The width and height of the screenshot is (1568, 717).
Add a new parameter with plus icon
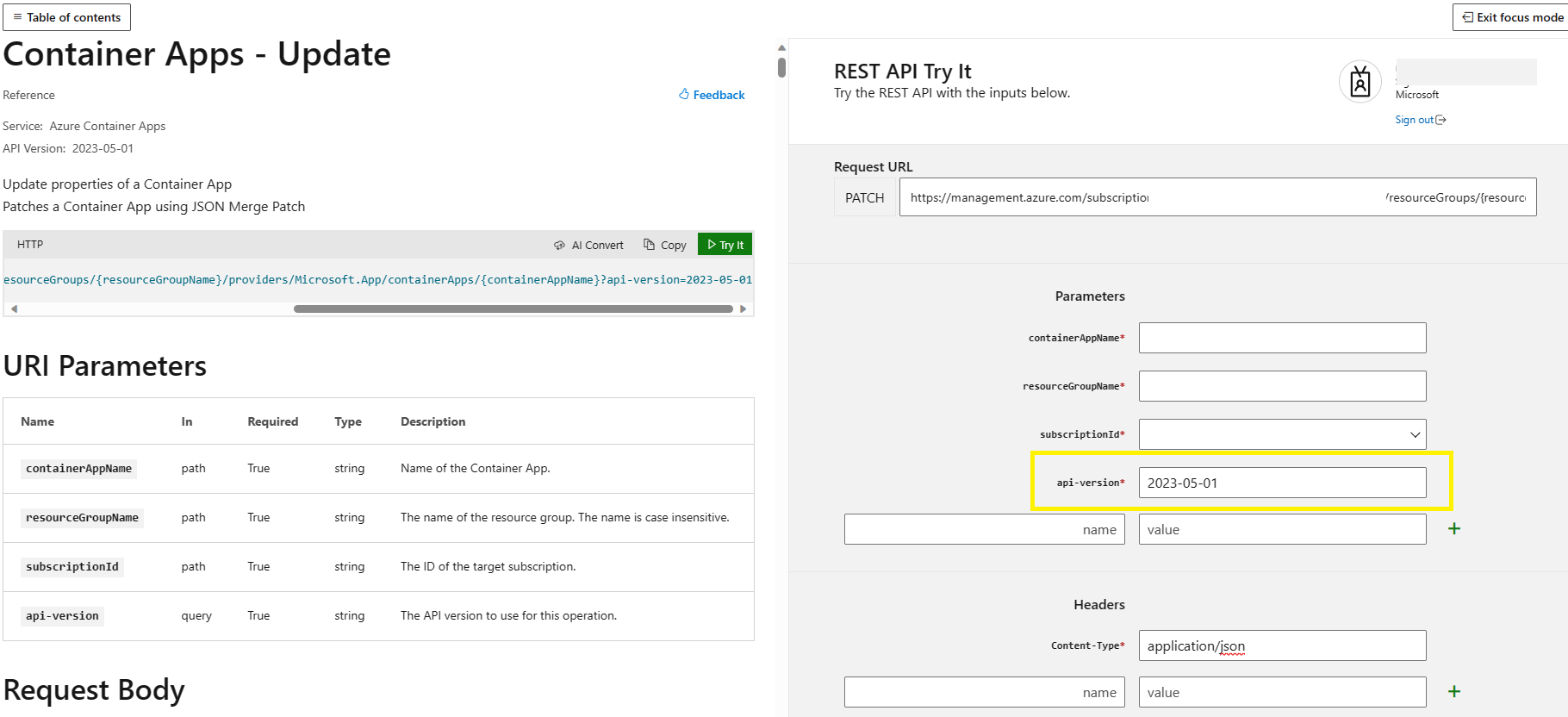point(1454,528)
